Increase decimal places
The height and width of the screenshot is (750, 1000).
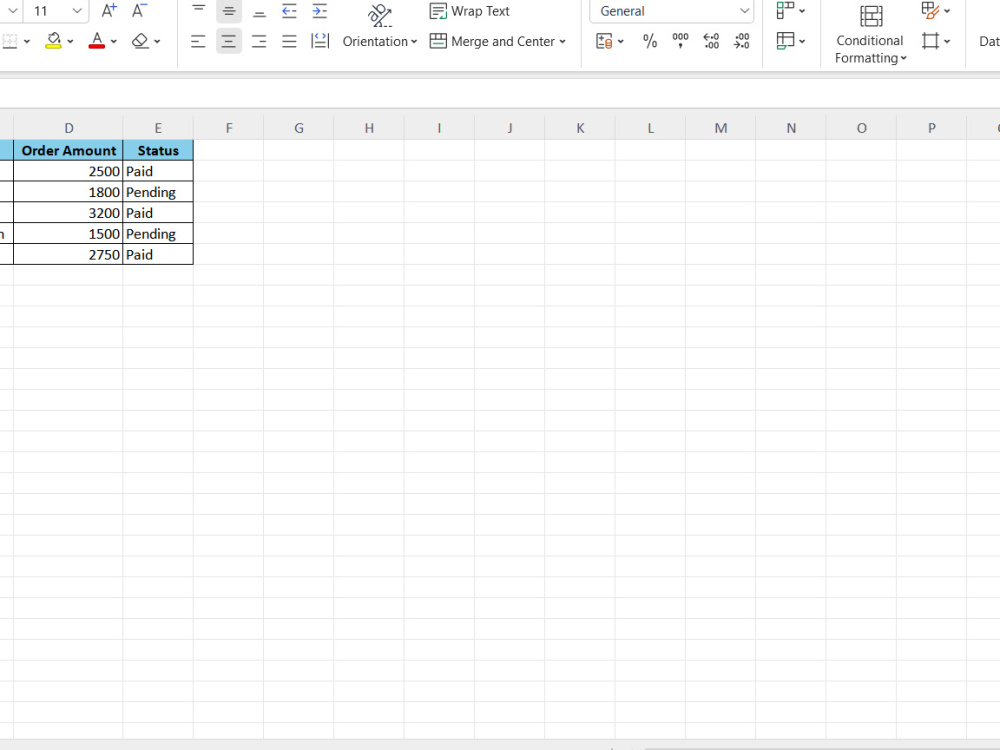[711, 41]
